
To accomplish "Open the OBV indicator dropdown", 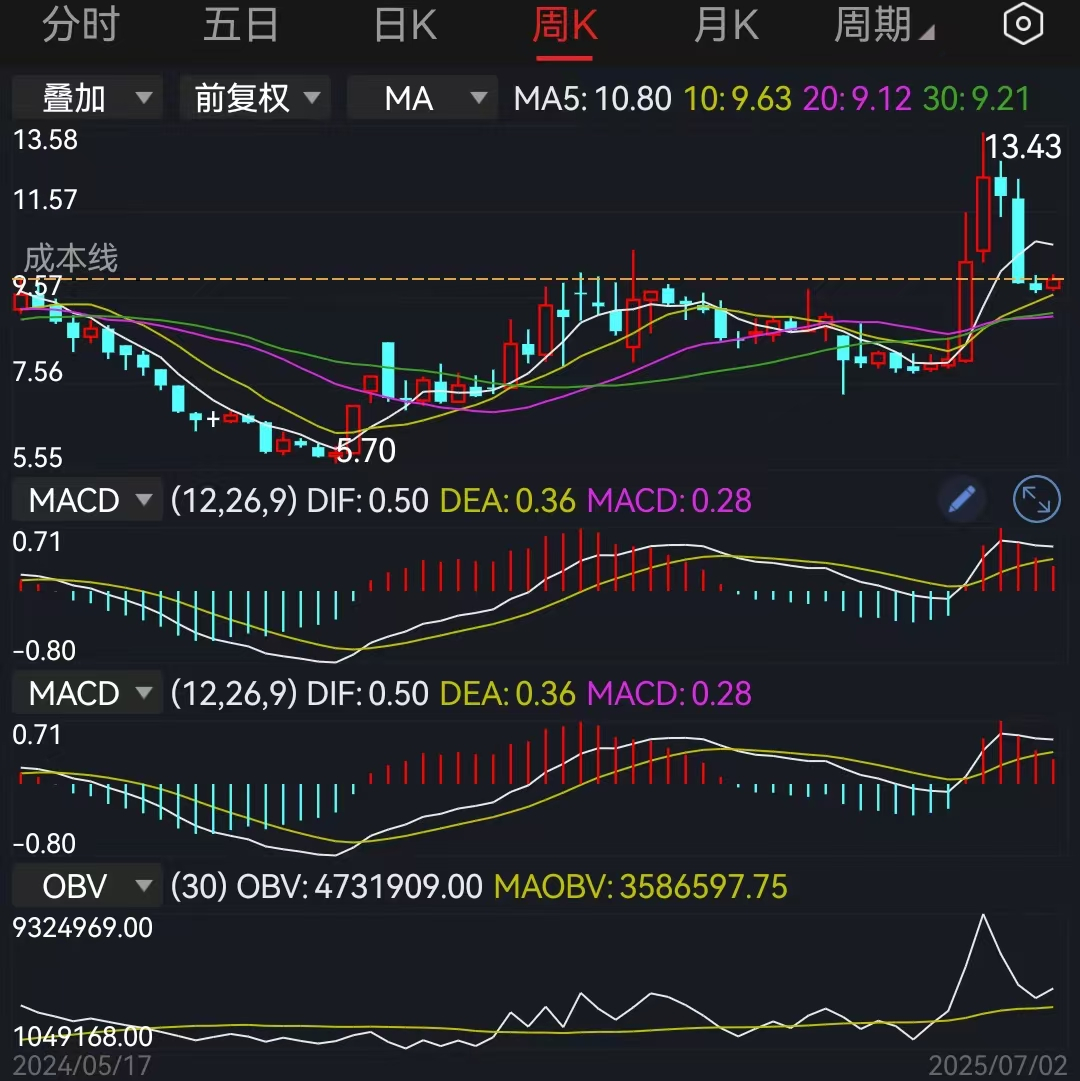I will tap(86, 885).
